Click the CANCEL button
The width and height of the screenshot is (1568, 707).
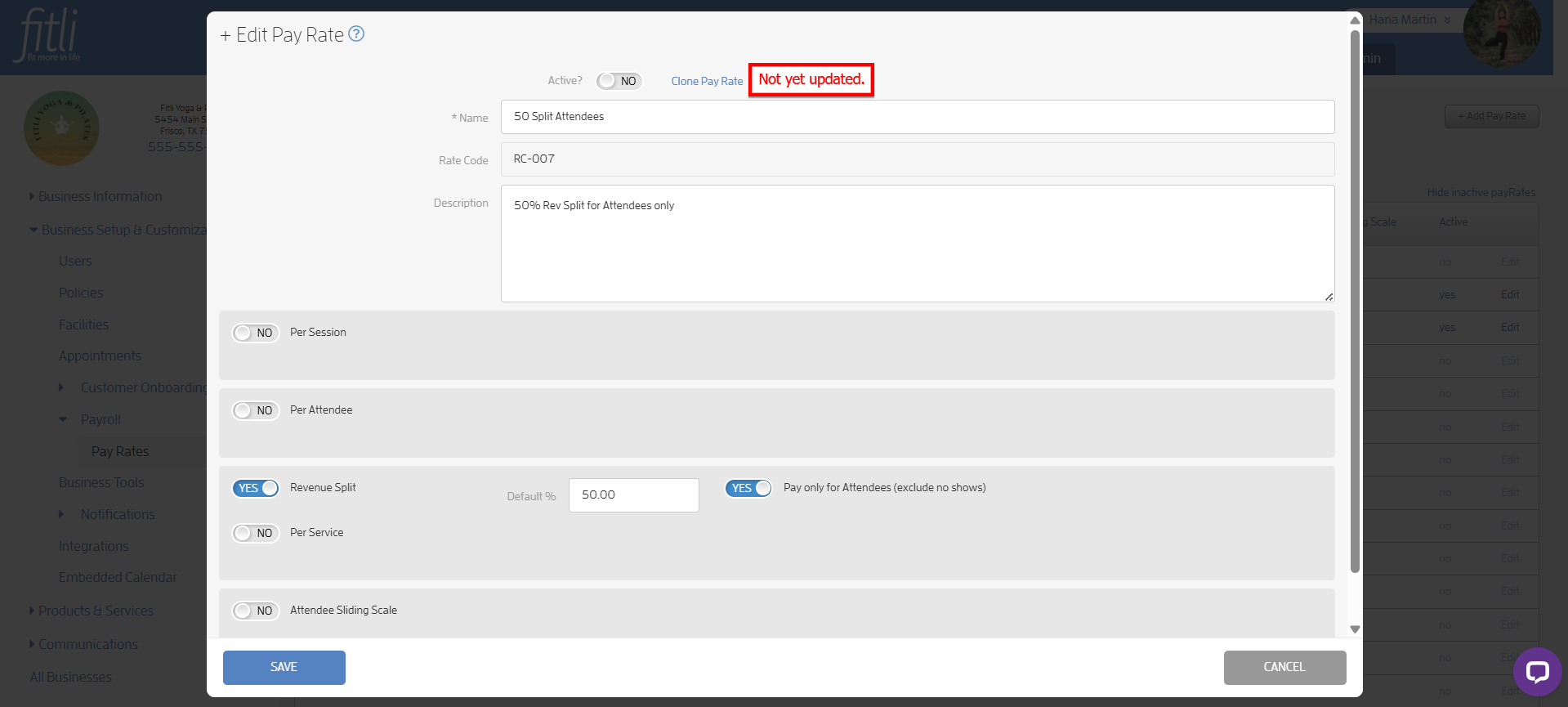point(1284,668)
